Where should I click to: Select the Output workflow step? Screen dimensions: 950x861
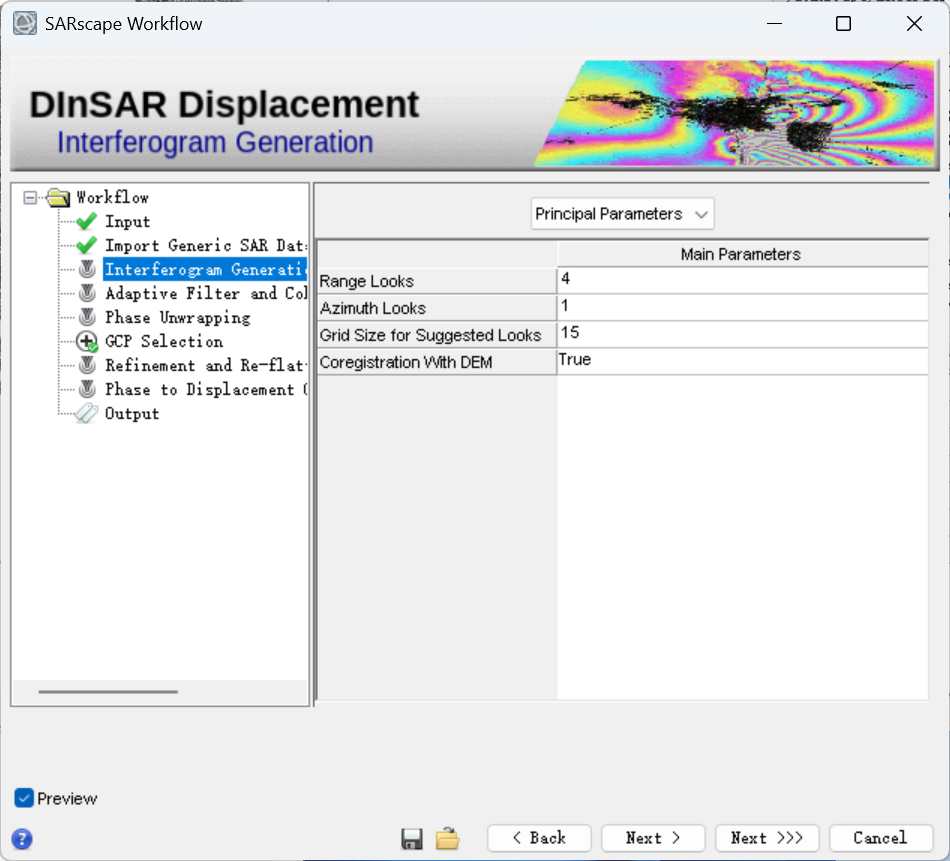[132, 413]
